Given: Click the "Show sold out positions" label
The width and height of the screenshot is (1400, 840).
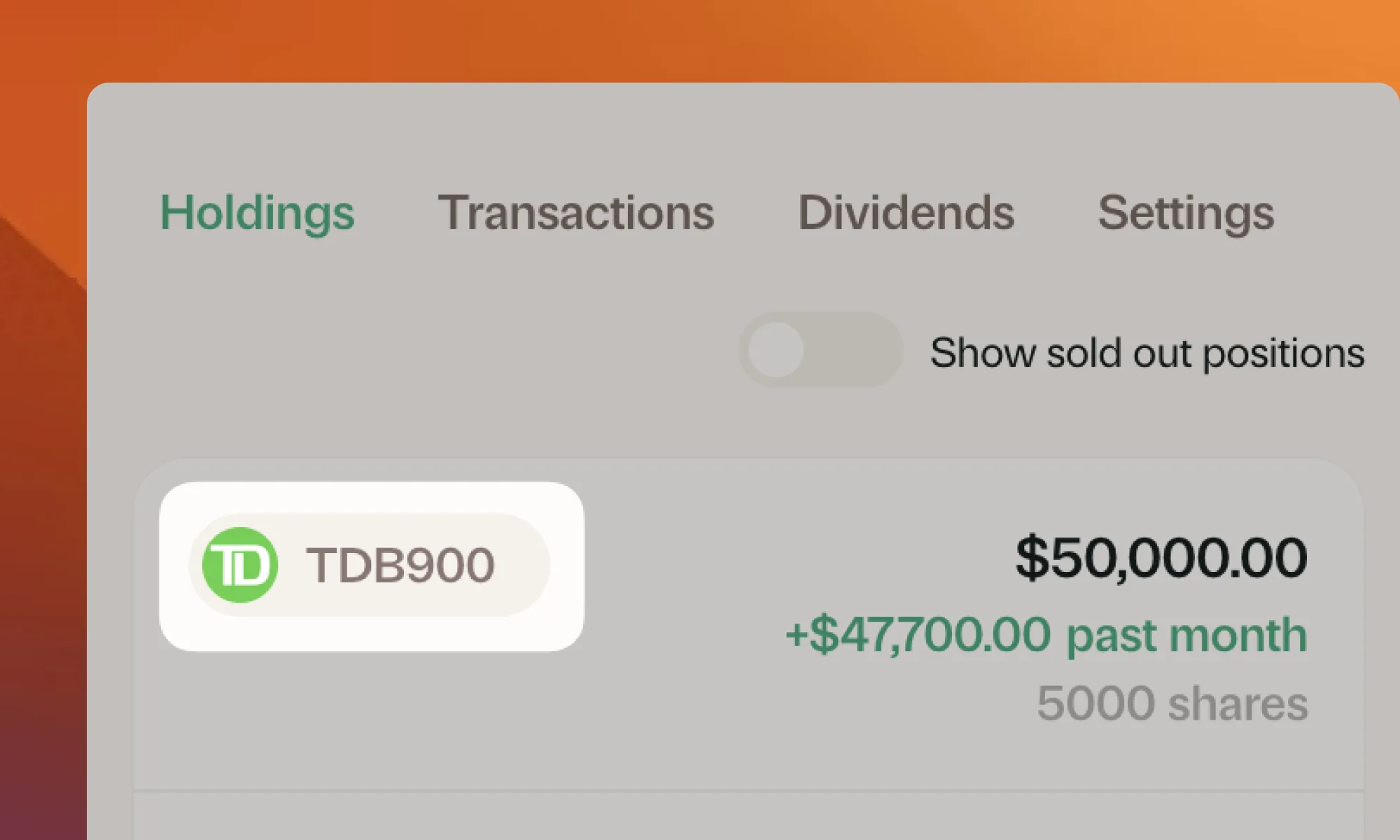Looking at the screenshot, I should (x=1147, y=352).
